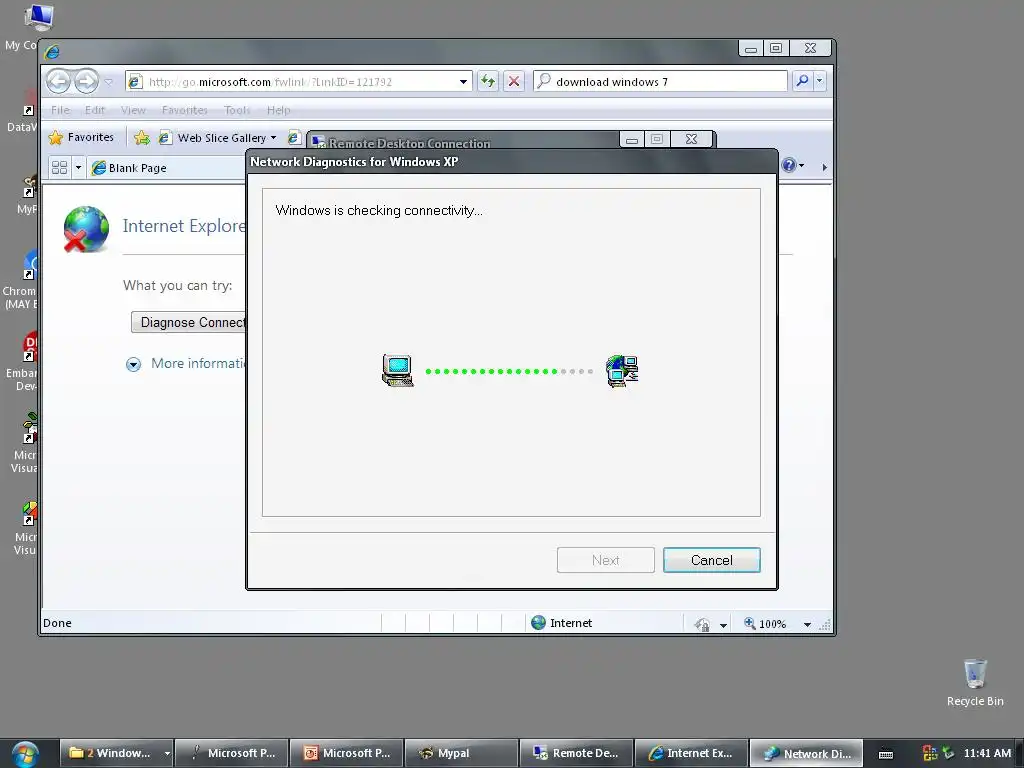Open the recent pages dropdown next to Forward

point(109,82)
